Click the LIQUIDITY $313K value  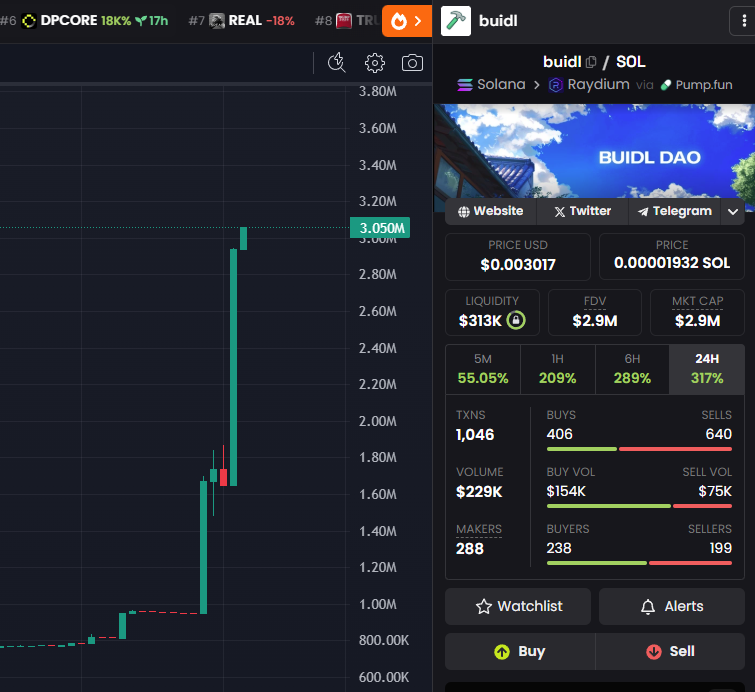coord(480,321)
